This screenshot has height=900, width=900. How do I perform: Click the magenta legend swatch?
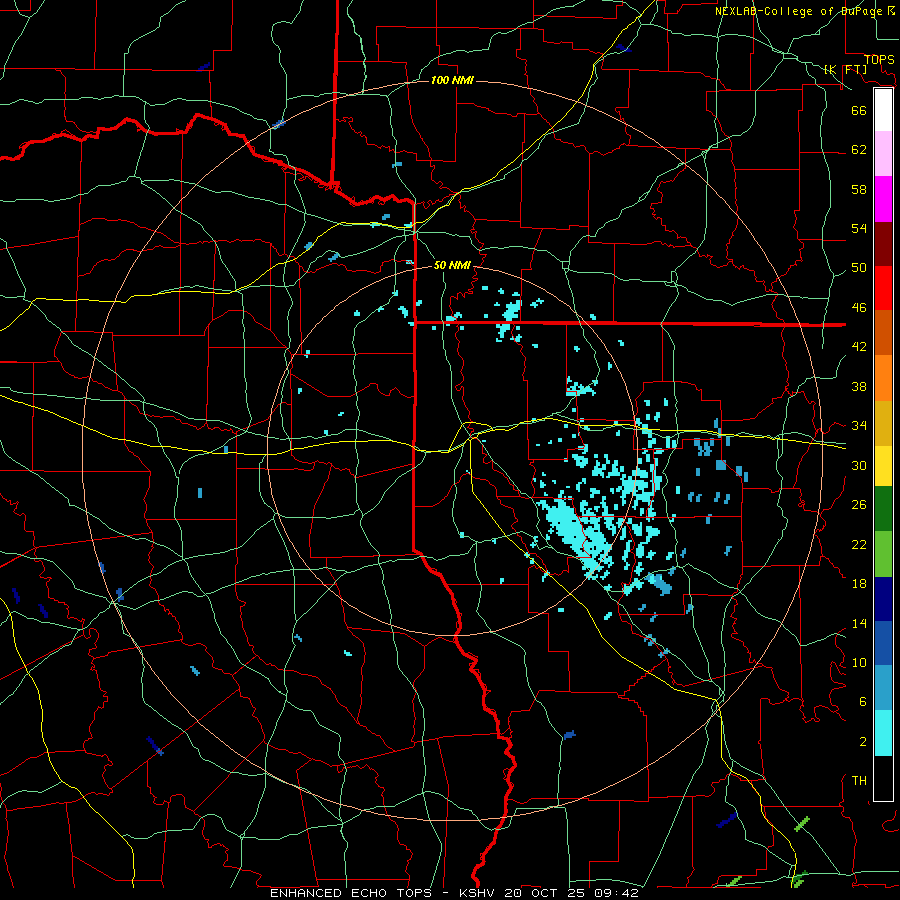coord(883,199)
